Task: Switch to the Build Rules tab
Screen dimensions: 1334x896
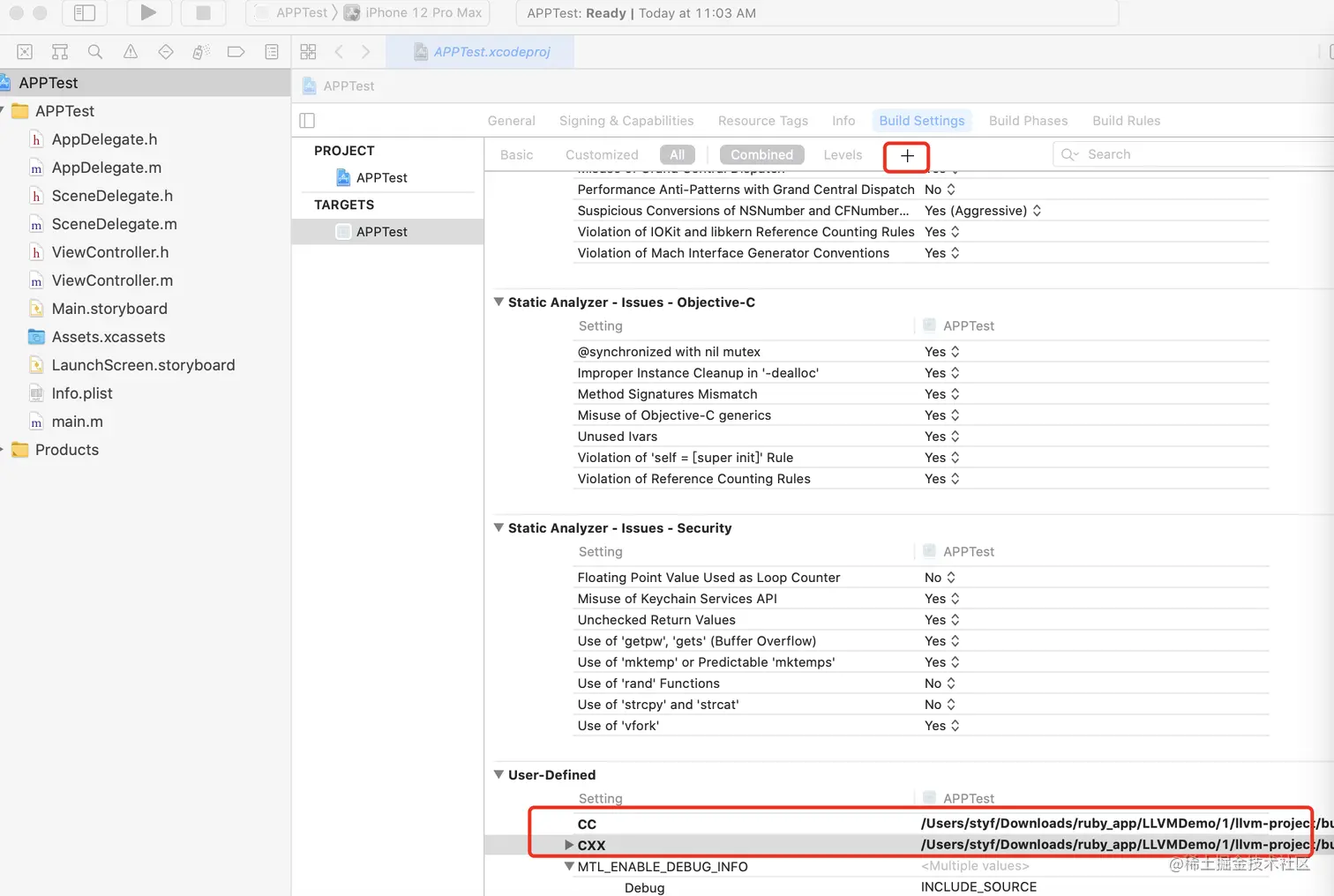Action: [x=1127, y=121]
